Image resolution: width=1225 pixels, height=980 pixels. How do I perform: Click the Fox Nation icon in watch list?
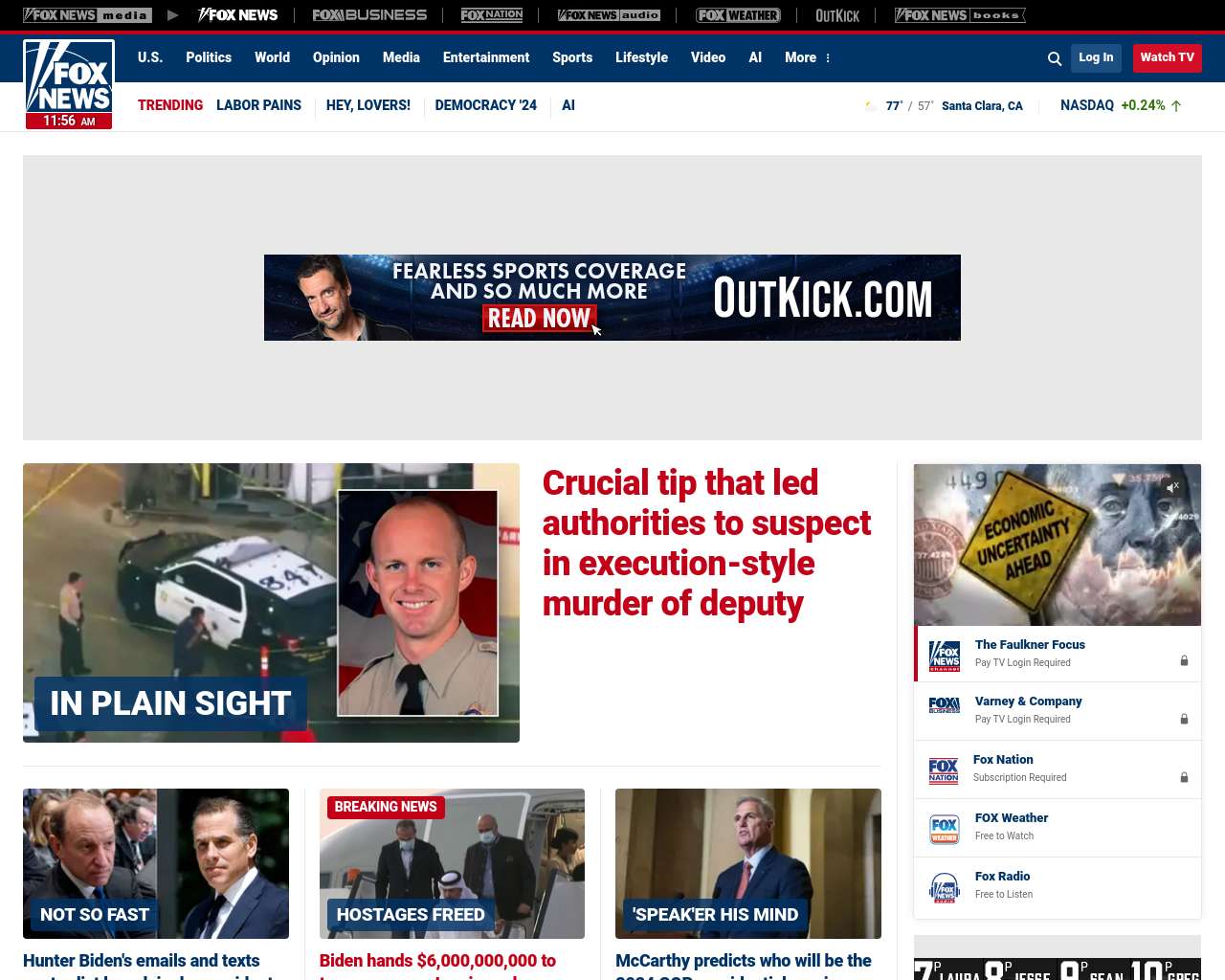[944, 770]
